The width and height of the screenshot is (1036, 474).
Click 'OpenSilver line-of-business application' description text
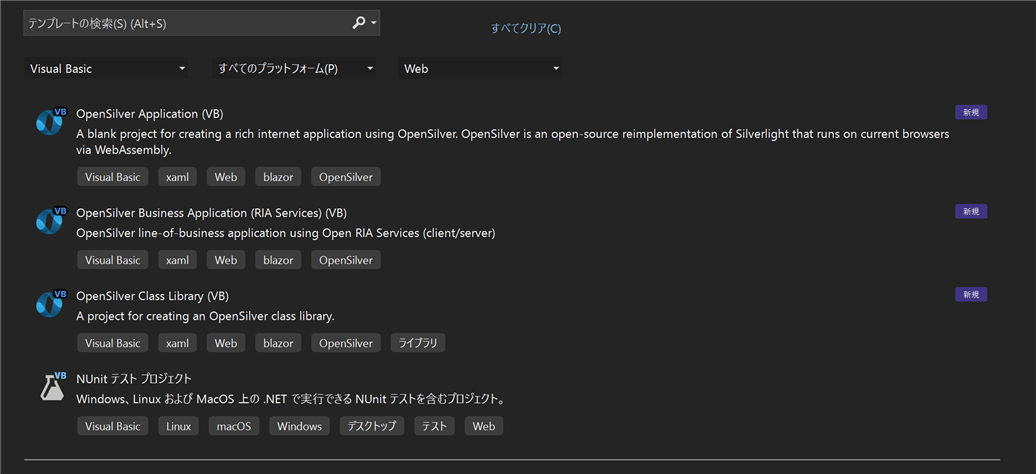285,233
